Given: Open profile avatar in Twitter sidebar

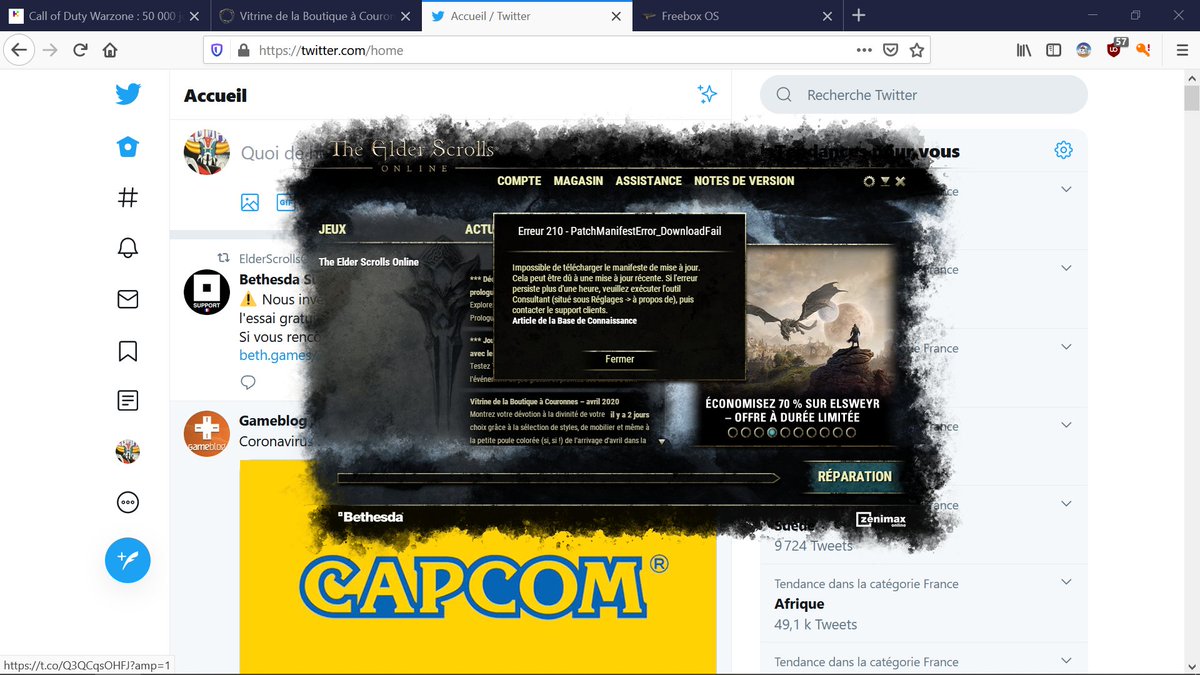Looking at the screenshot, I should pos(128,452).
